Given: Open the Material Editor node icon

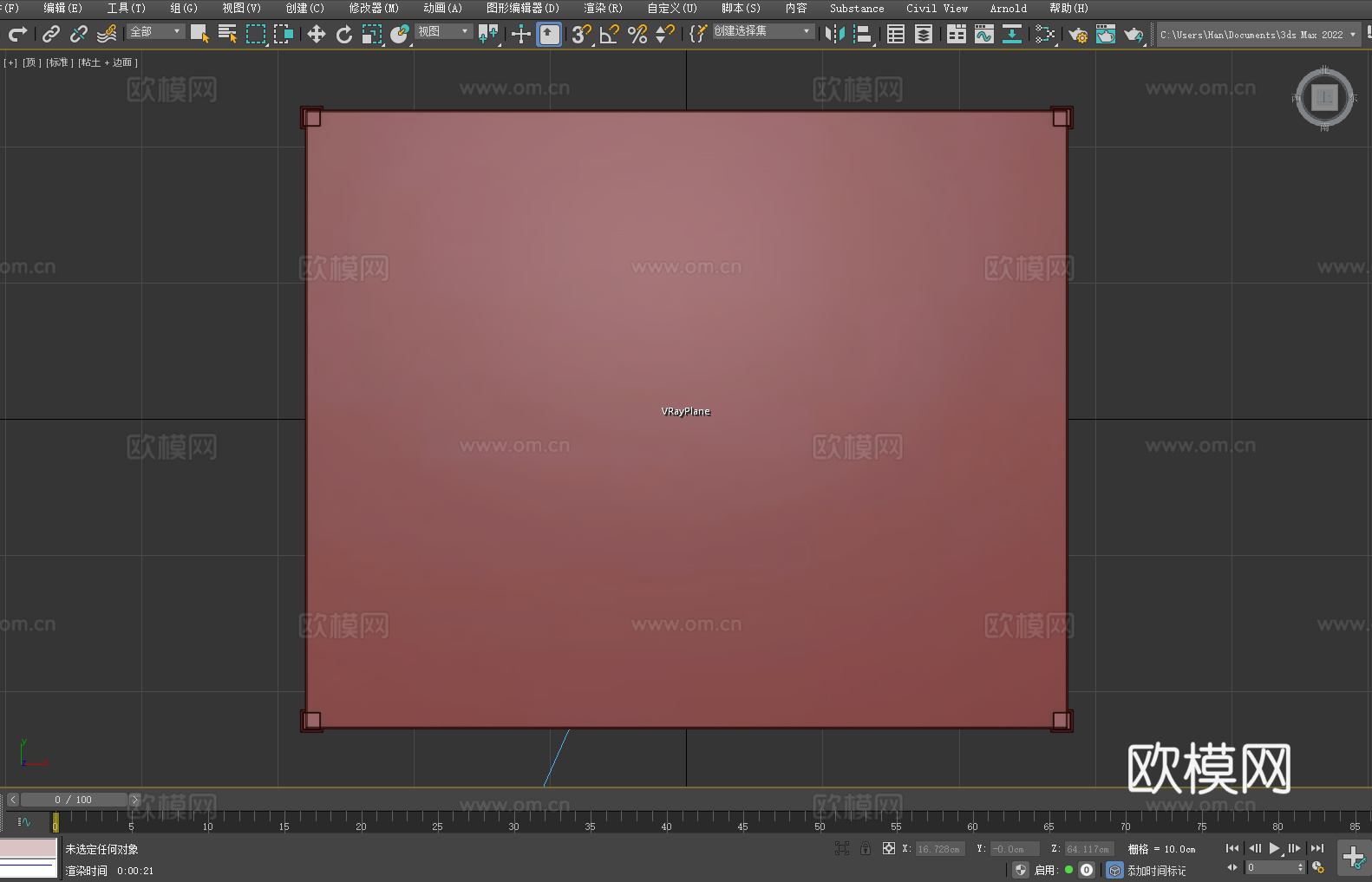Looking at the screenshot, I should (1045, 34).
